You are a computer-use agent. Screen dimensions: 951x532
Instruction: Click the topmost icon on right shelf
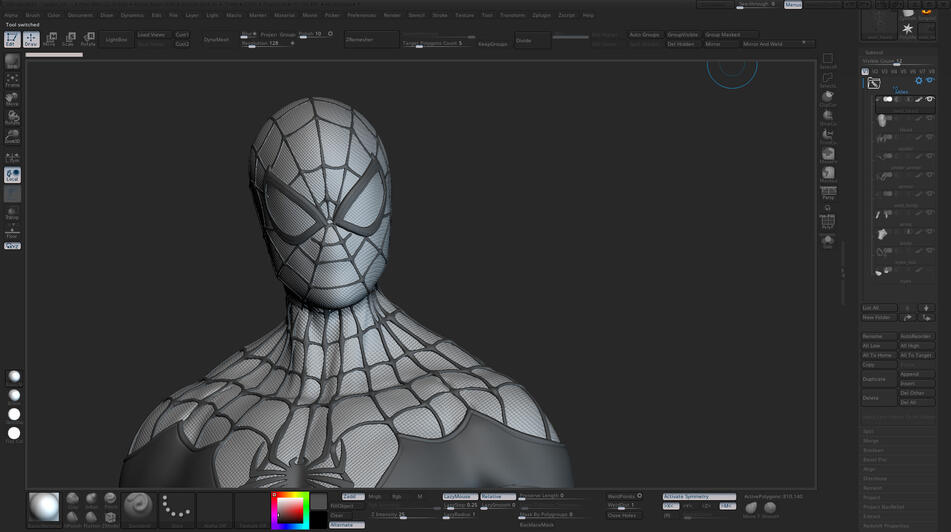point(828,60)
